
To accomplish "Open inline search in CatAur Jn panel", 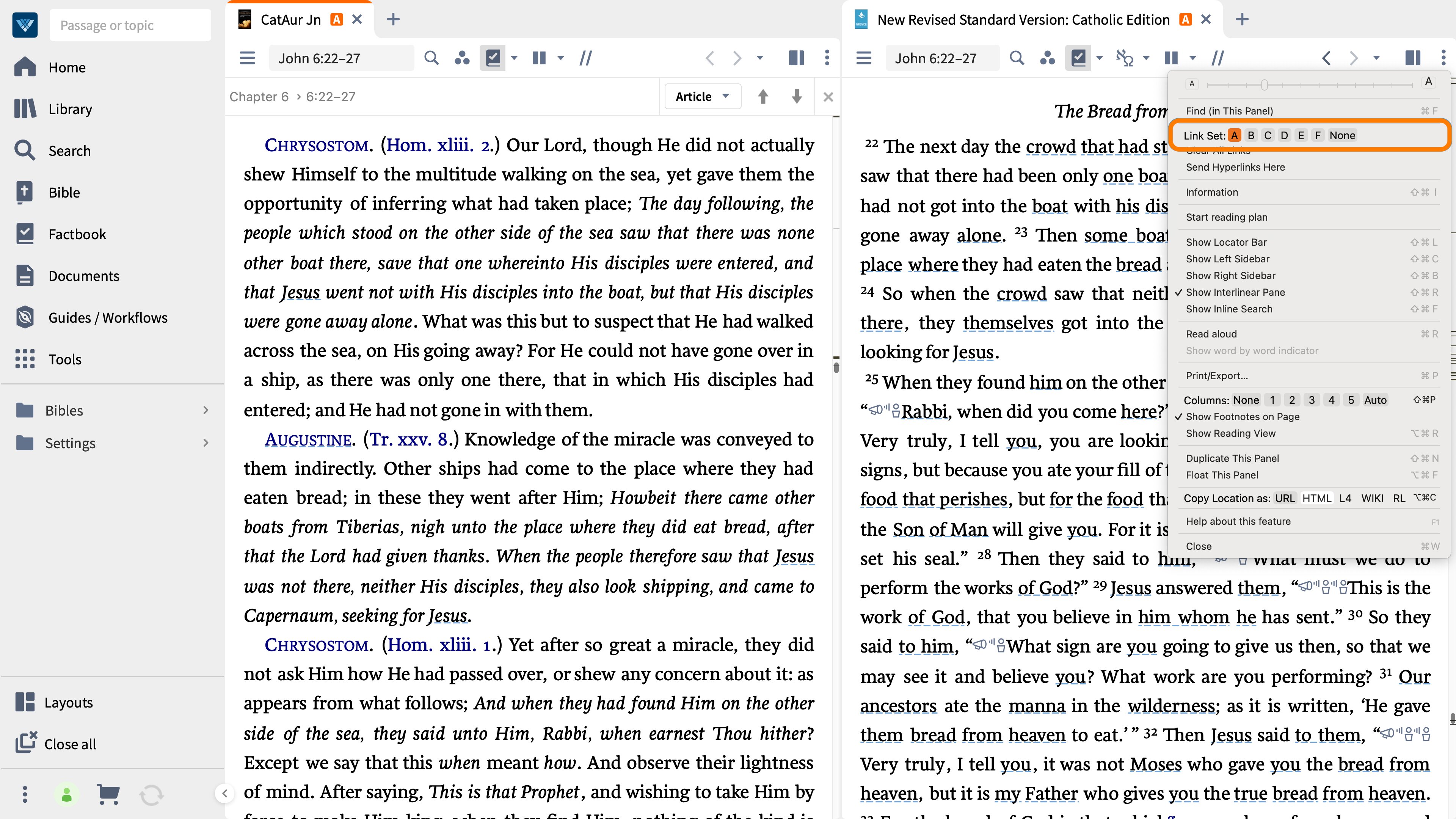I will 431,58.
